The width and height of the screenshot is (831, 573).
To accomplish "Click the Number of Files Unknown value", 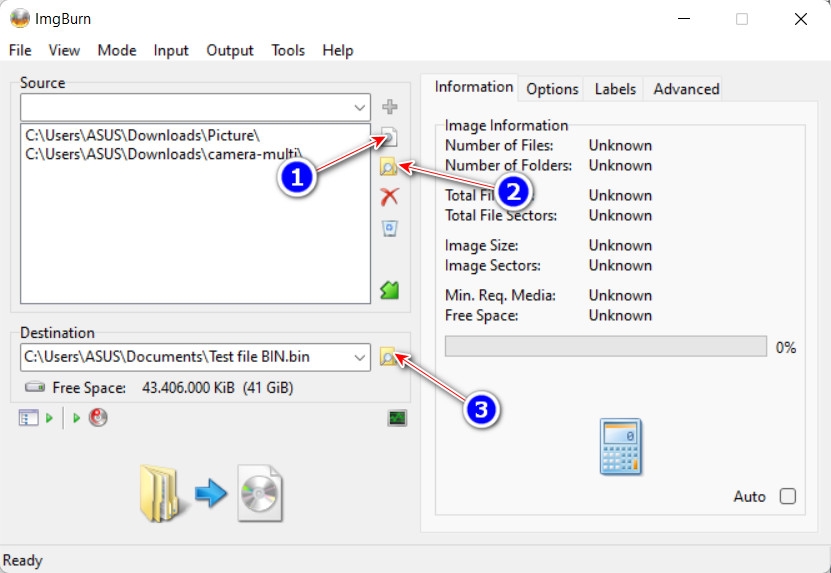I will pos(620,146).
